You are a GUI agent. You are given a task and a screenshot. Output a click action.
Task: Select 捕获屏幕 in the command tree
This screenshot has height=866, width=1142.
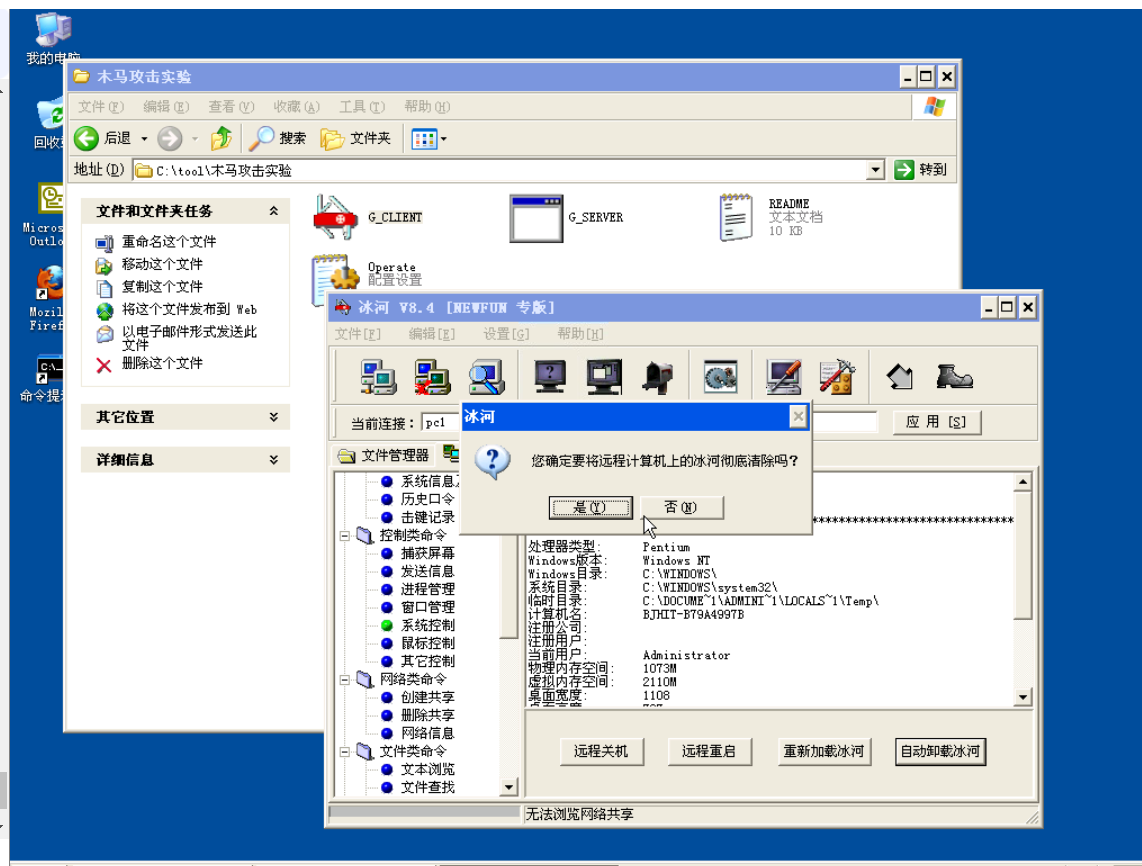[x=428, y=553]
